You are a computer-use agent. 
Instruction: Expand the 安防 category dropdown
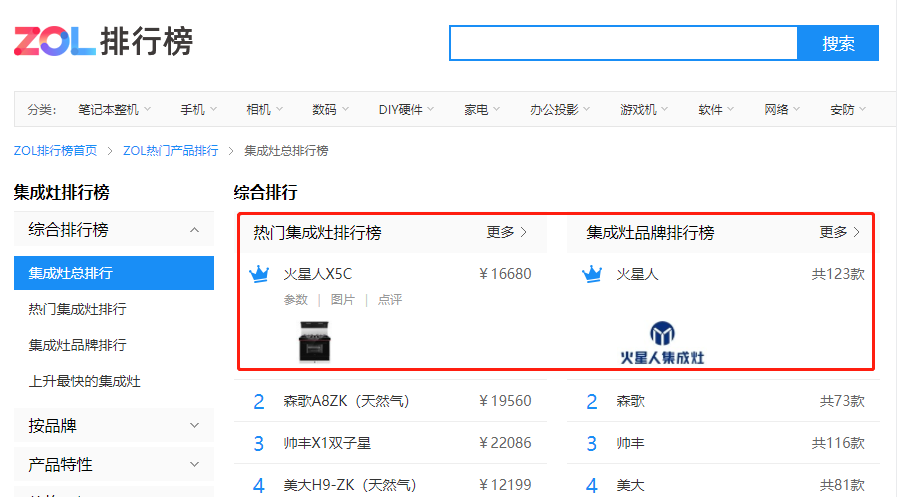(848, 109)
